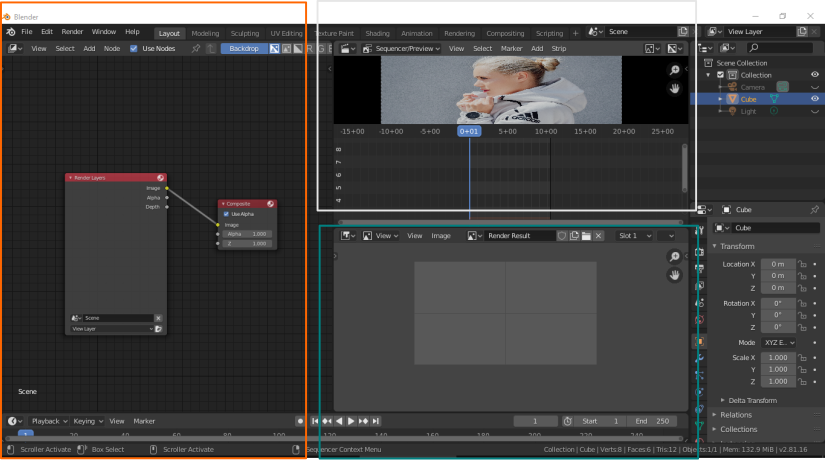825x474 pixels.
Task: Select the color and alpha display channel icon
Action: pos(275,48)
